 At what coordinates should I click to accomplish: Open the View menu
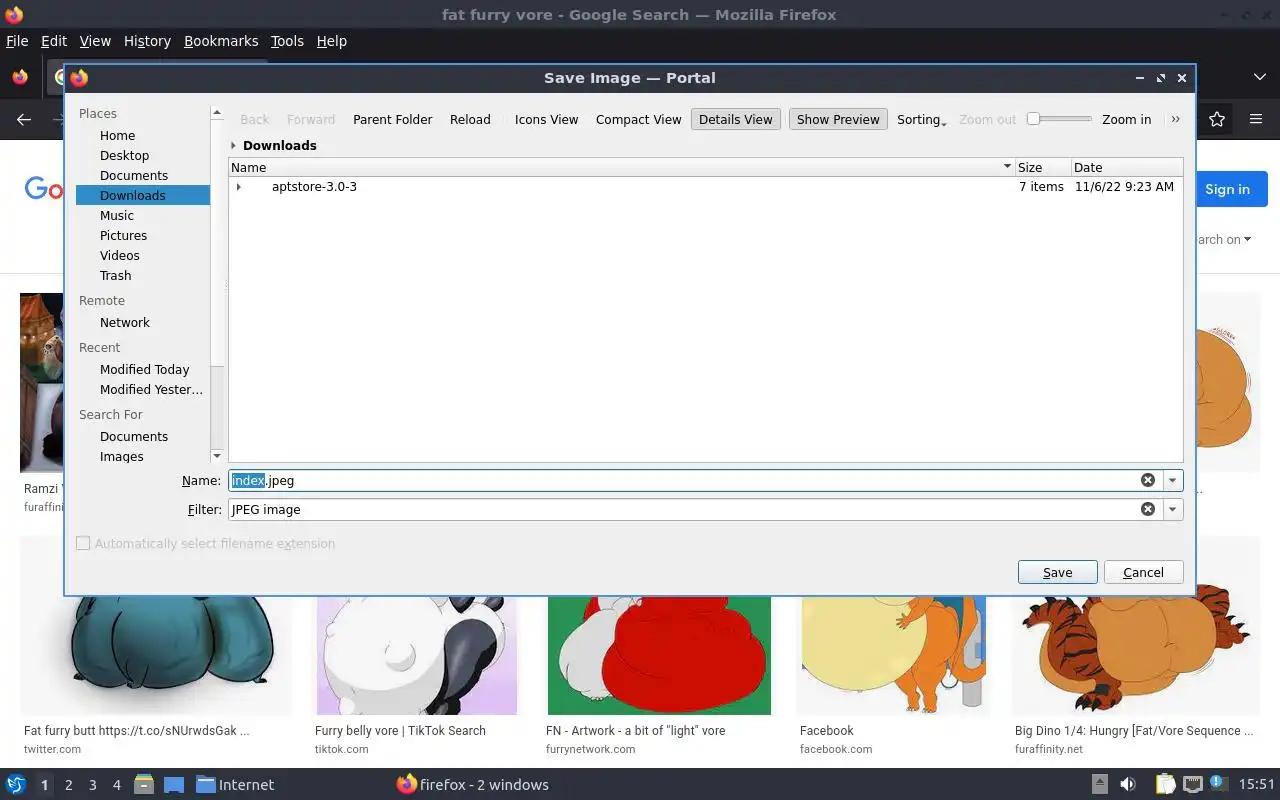95,41
